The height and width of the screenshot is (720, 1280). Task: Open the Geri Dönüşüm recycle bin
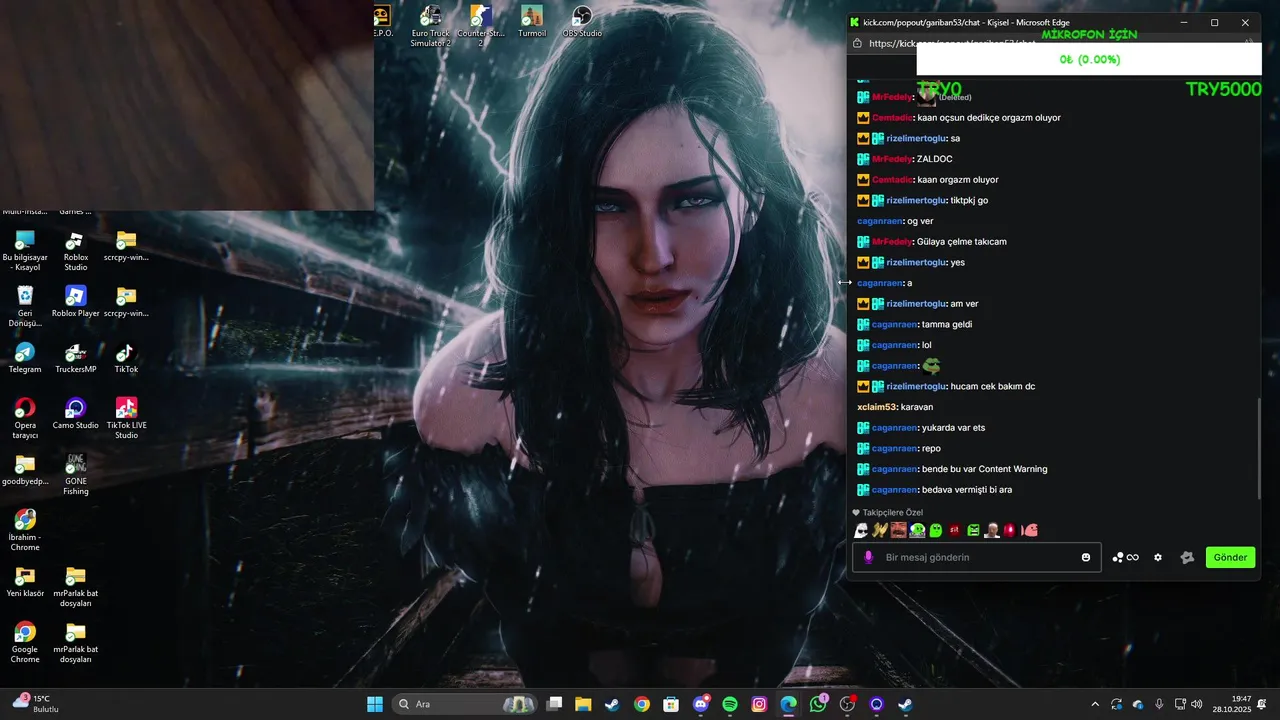[x=25, y=307]
